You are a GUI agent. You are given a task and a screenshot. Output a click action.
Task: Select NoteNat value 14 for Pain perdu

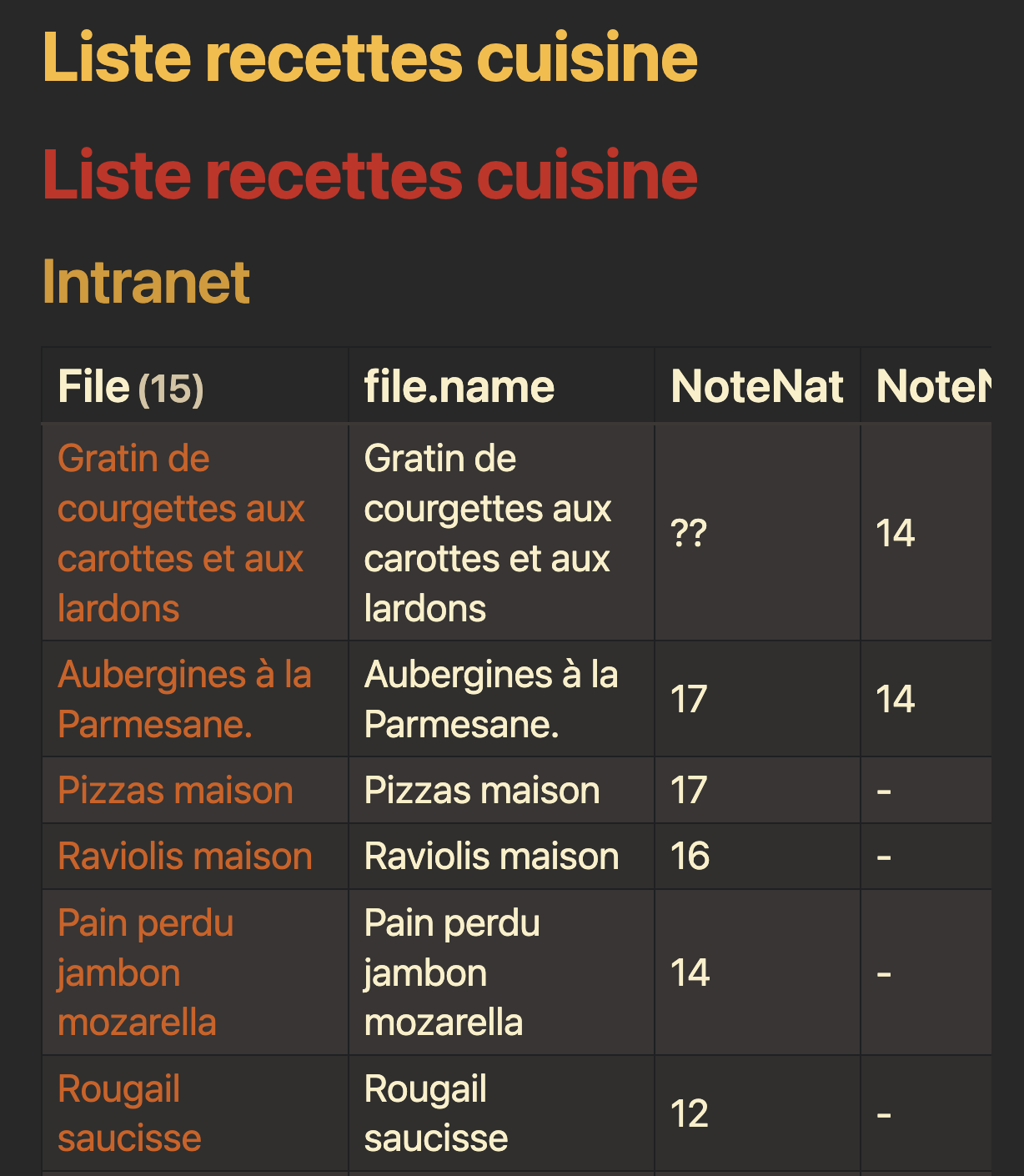pos(690,972)
